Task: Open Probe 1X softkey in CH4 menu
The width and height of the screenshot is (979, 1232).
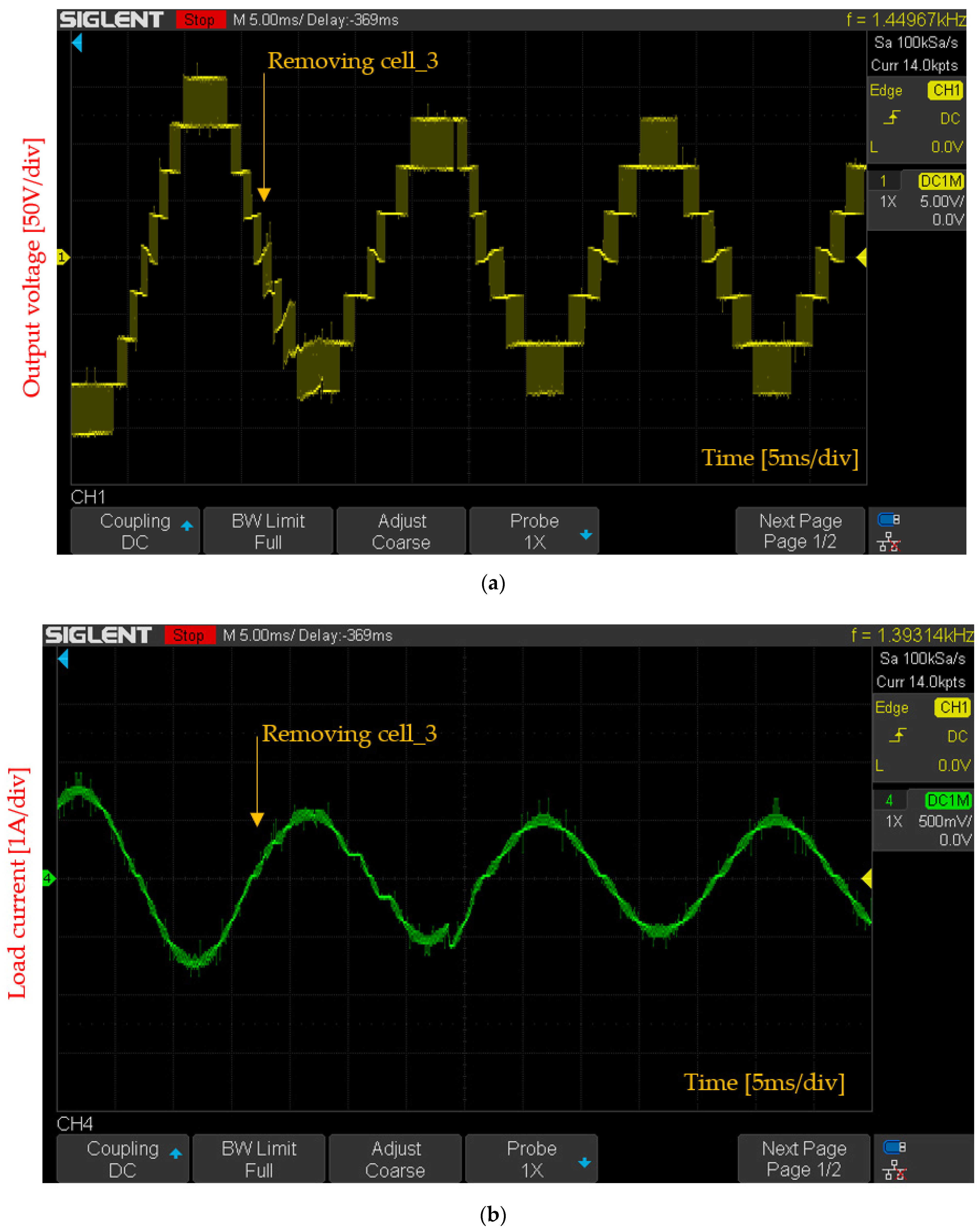Action: tap(531, 1159)
